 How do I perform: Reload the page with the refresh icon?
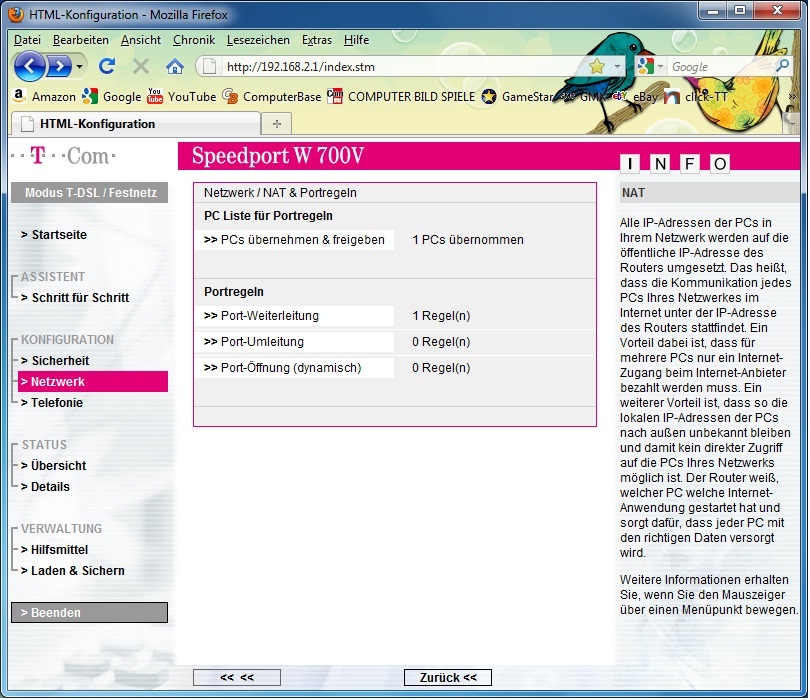point(107,66)
